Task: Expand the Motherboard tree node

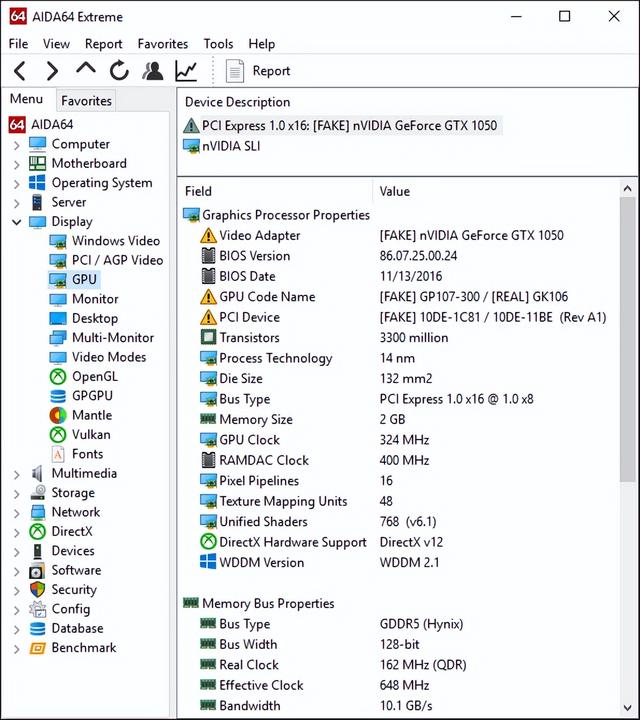Action: click(17, 164)
